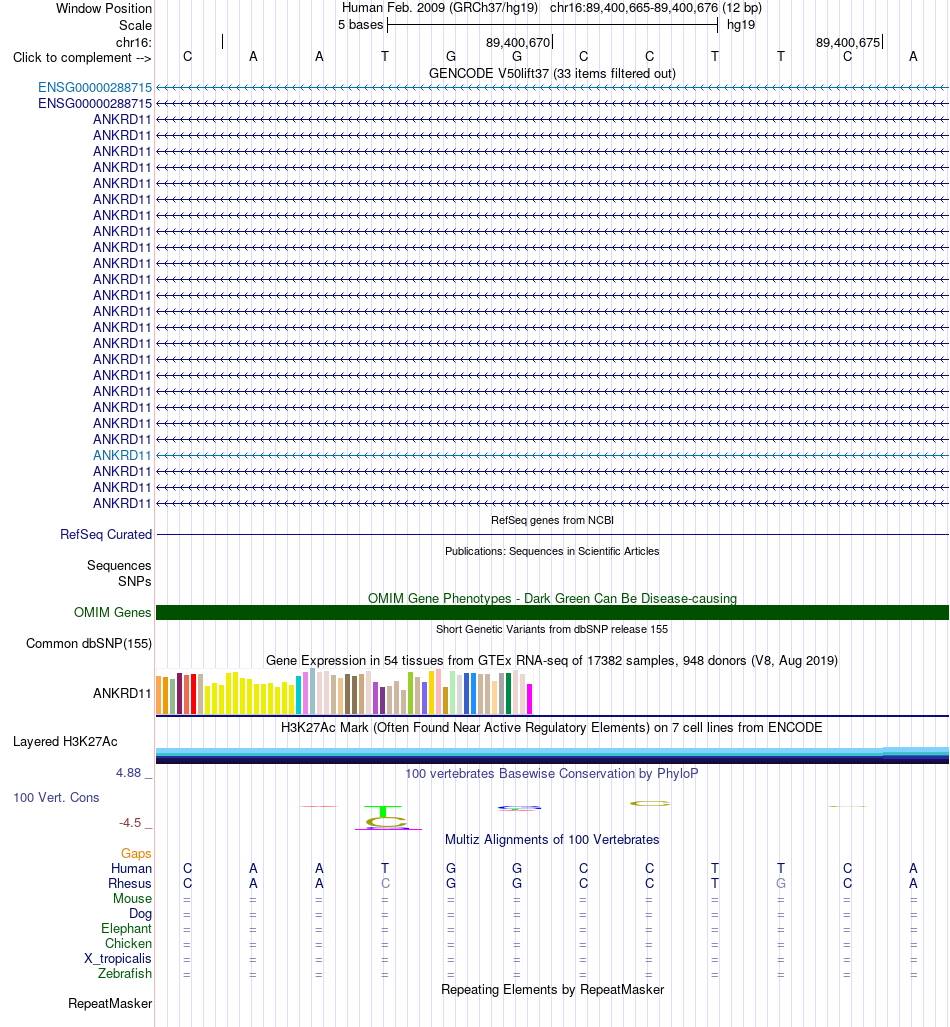This screenshot has height=1027, width=950.
Task: Open the GENCODE V50lift37 track title
Action: coord(552,73)
